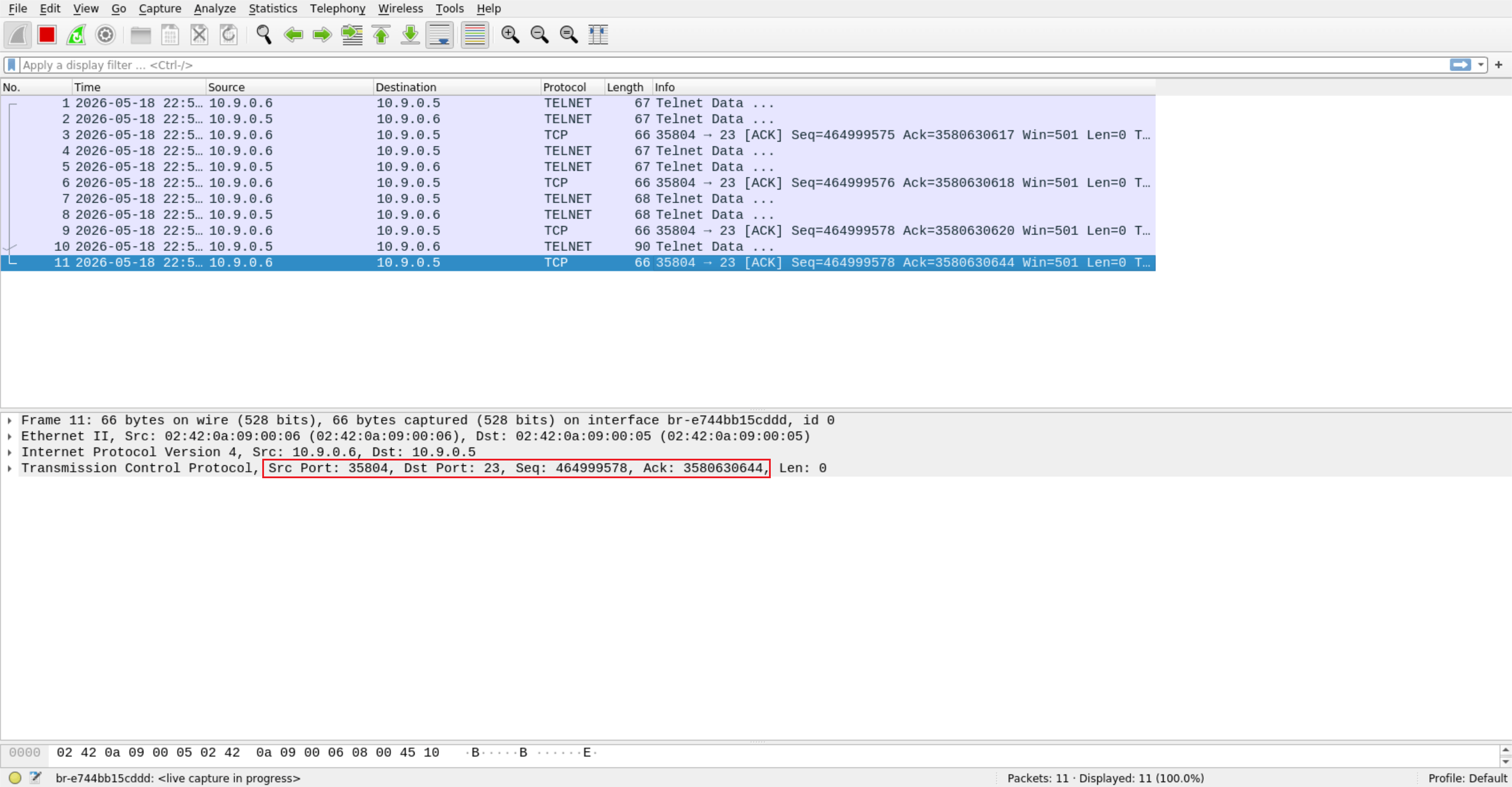Screen dimensions: 1512x787
Task: Select packet 11 highlighted TCP row
Action: (578, 263)
